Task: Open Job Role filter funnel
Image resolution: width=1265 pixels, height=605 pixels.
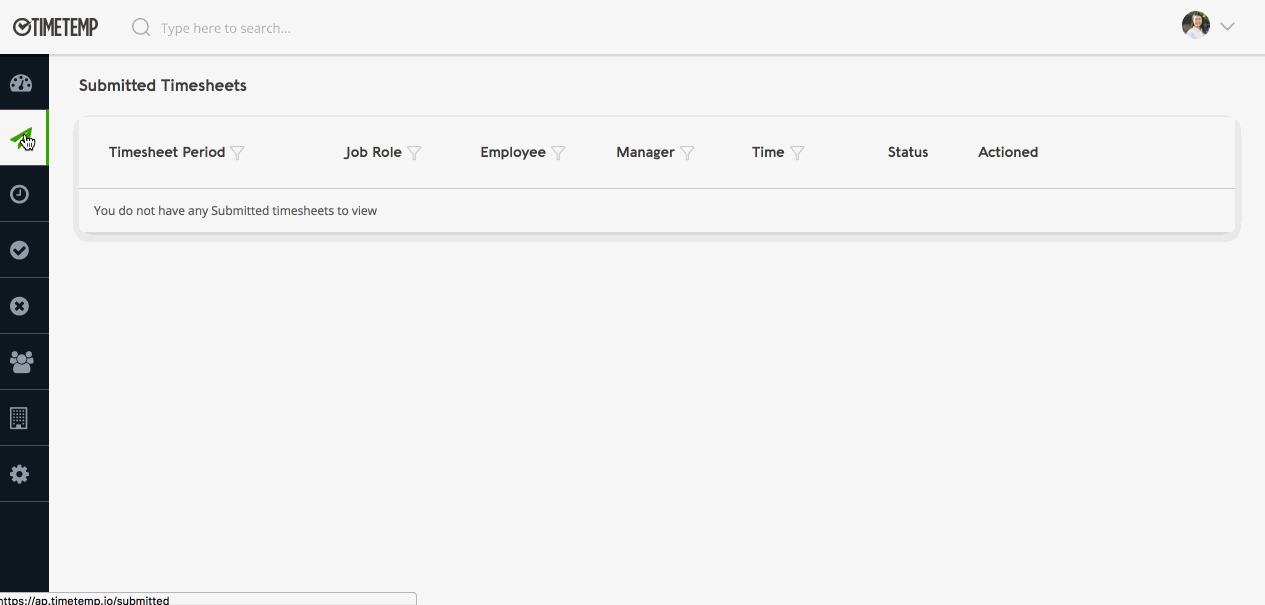Action: pyautogui.click(x=414, y=153)
